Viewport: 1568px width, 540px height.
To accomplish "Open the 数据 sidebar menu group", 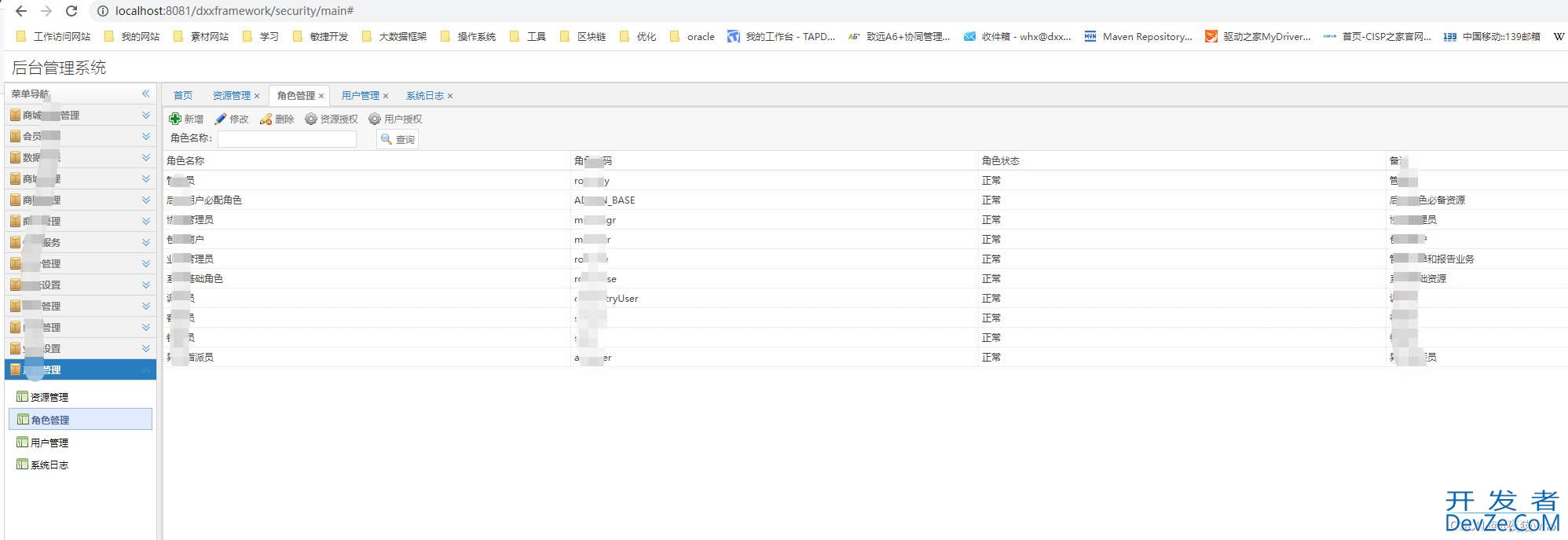I will [80, 157].
